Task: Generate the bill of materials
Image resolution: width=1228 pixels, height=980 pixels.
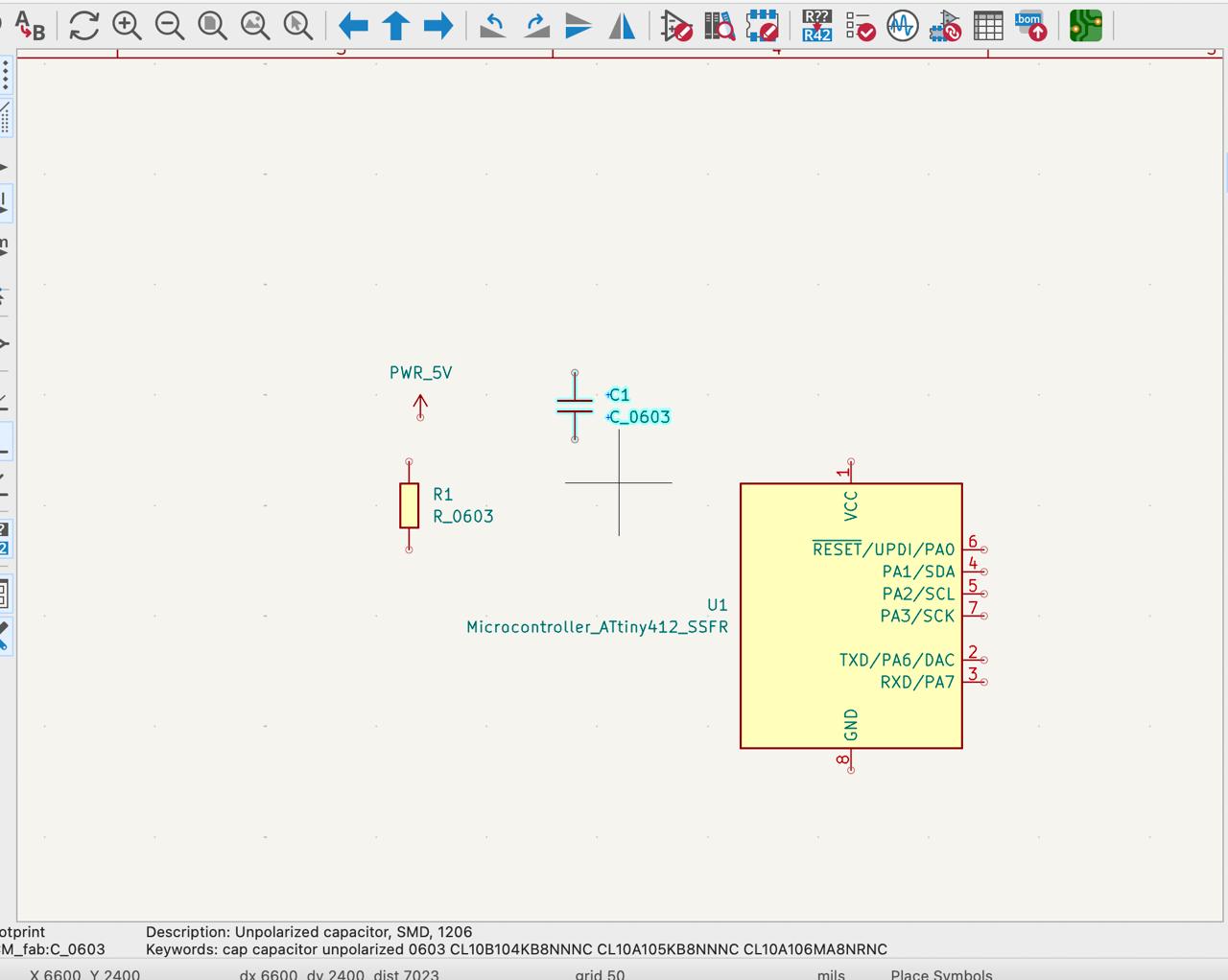Action: point(1031,26)
